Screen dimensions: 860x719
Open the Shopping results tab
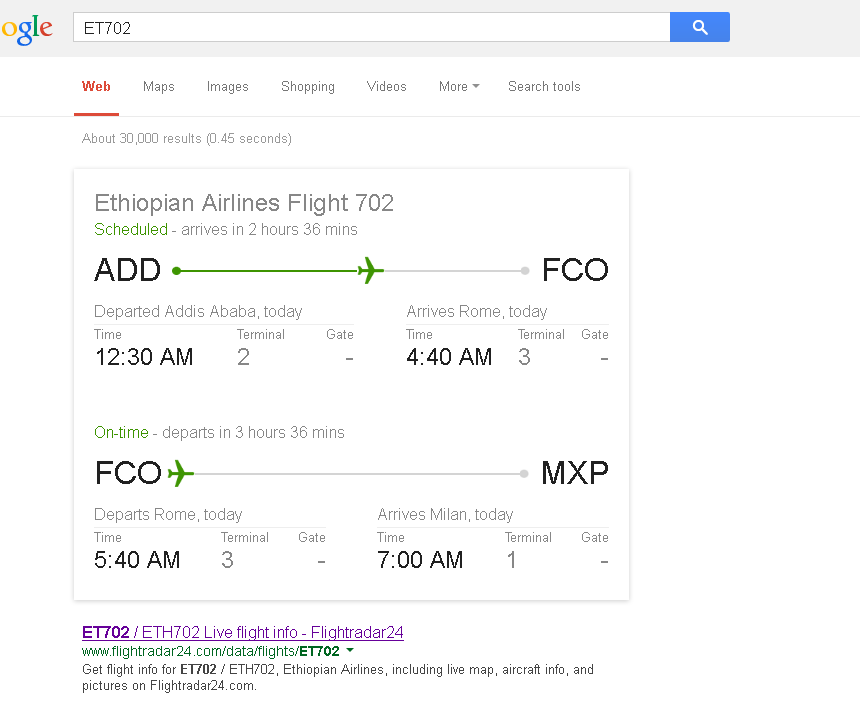coord(308,87)
